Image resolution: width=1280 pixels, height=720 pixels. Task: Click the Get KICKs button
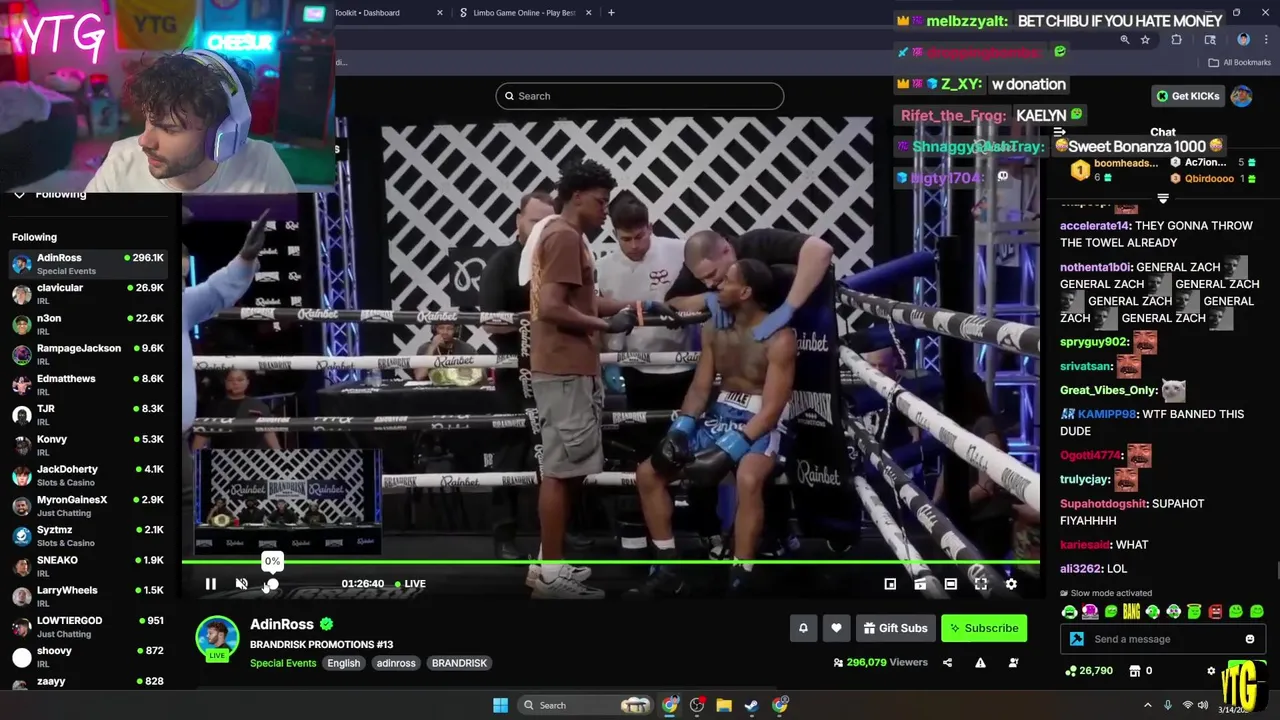pos(1188,96)
